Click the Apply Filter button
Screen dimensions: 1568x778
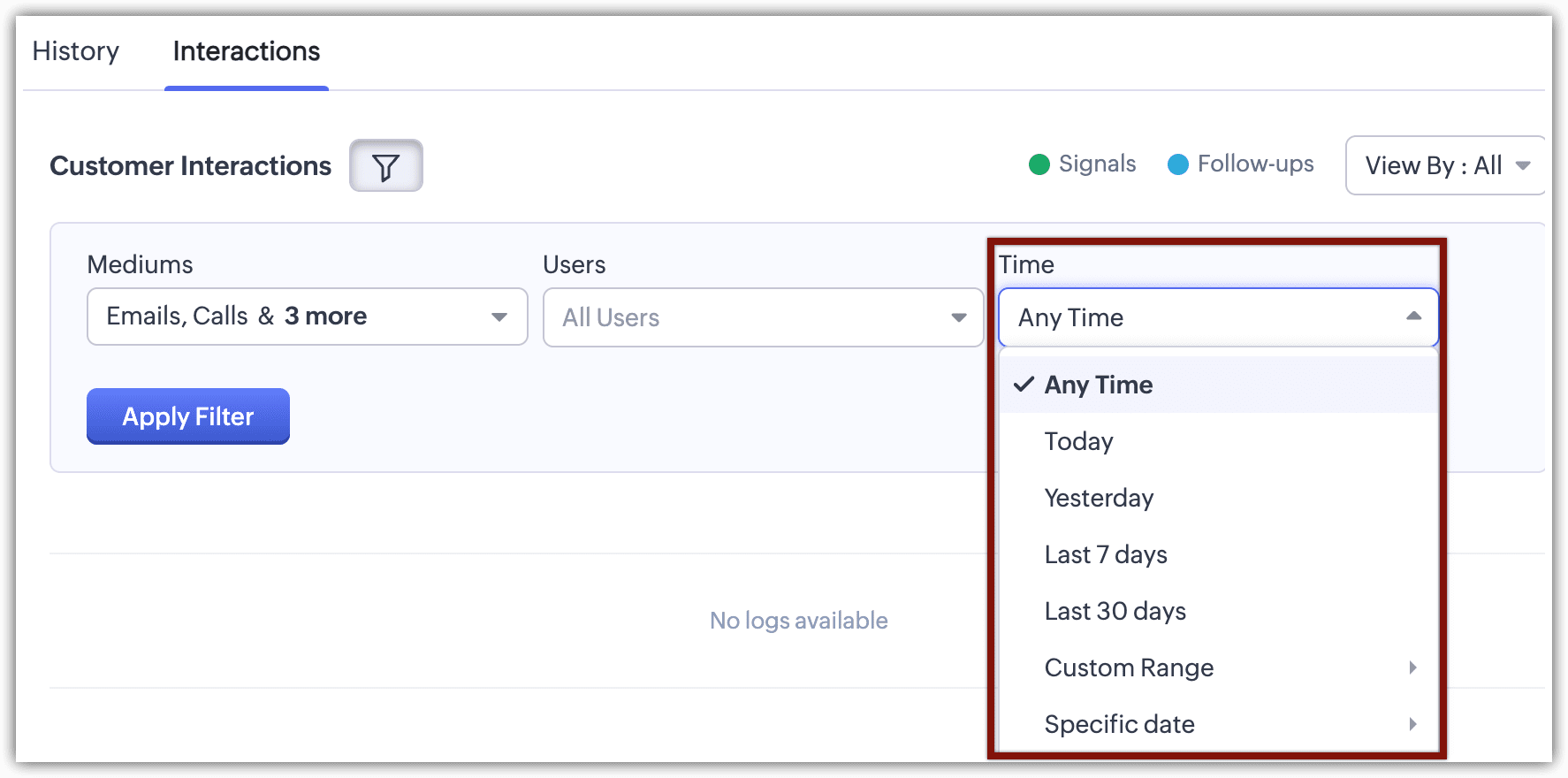coord(188,416)
